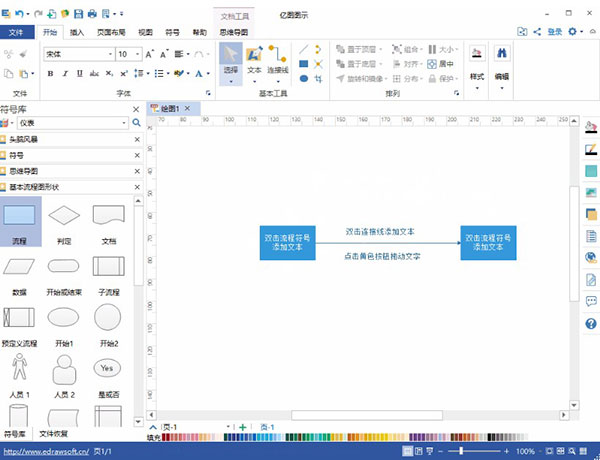
Task: Switch to the 页面布局 tab
Action: pos(110,32)
